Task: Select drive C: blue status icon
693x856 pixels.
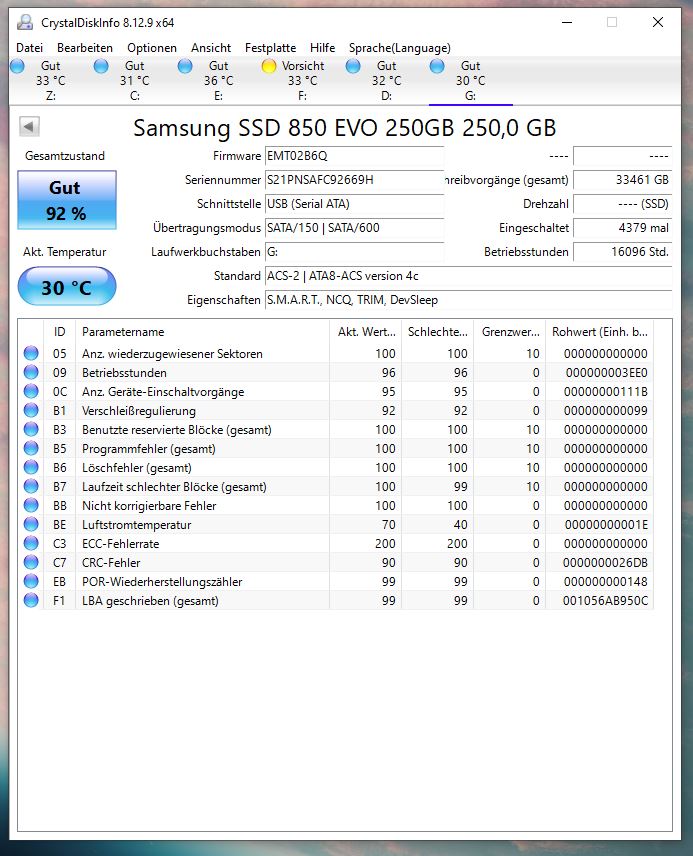Action: 101,66
